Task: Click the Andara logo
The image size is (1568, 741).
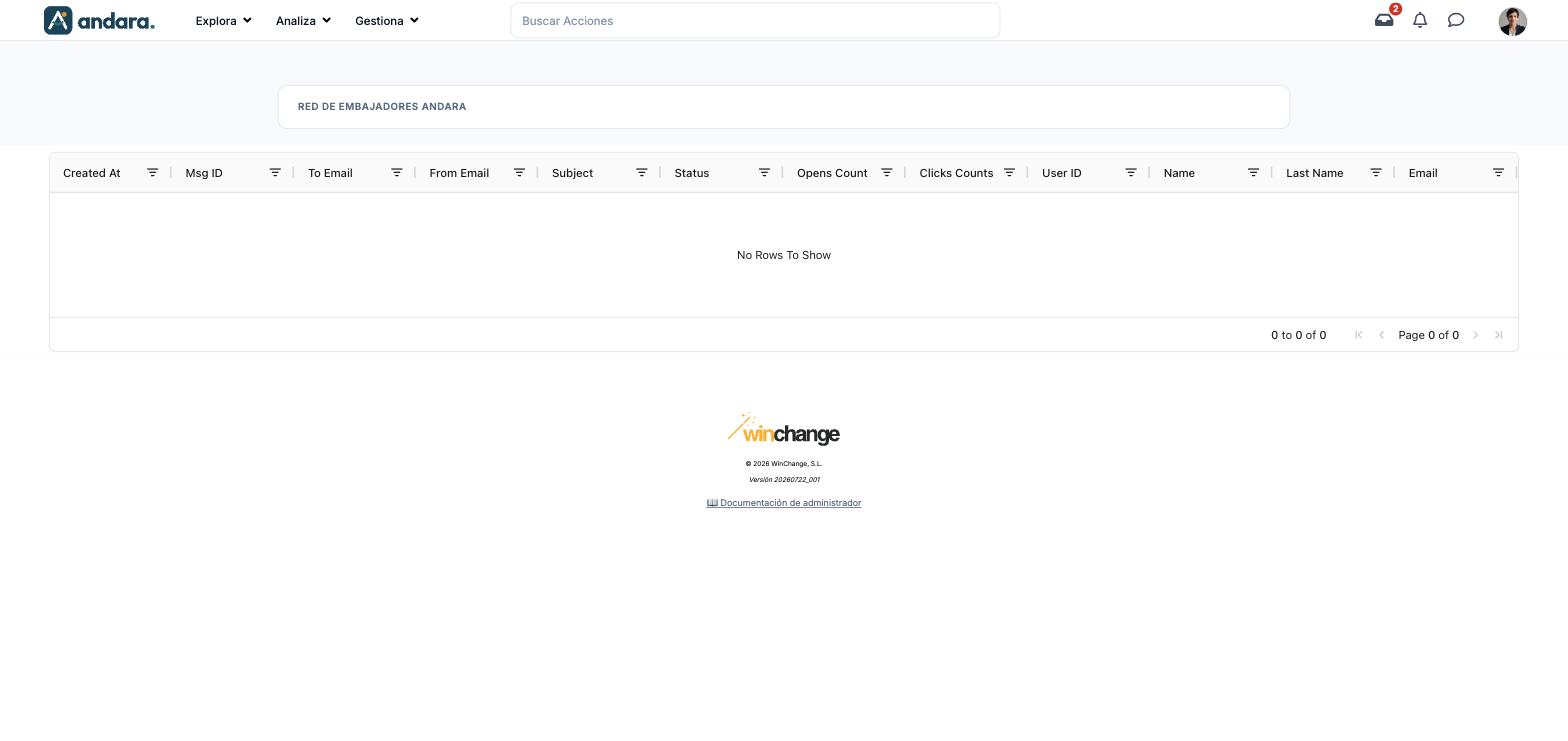Action: click(99, 20)
